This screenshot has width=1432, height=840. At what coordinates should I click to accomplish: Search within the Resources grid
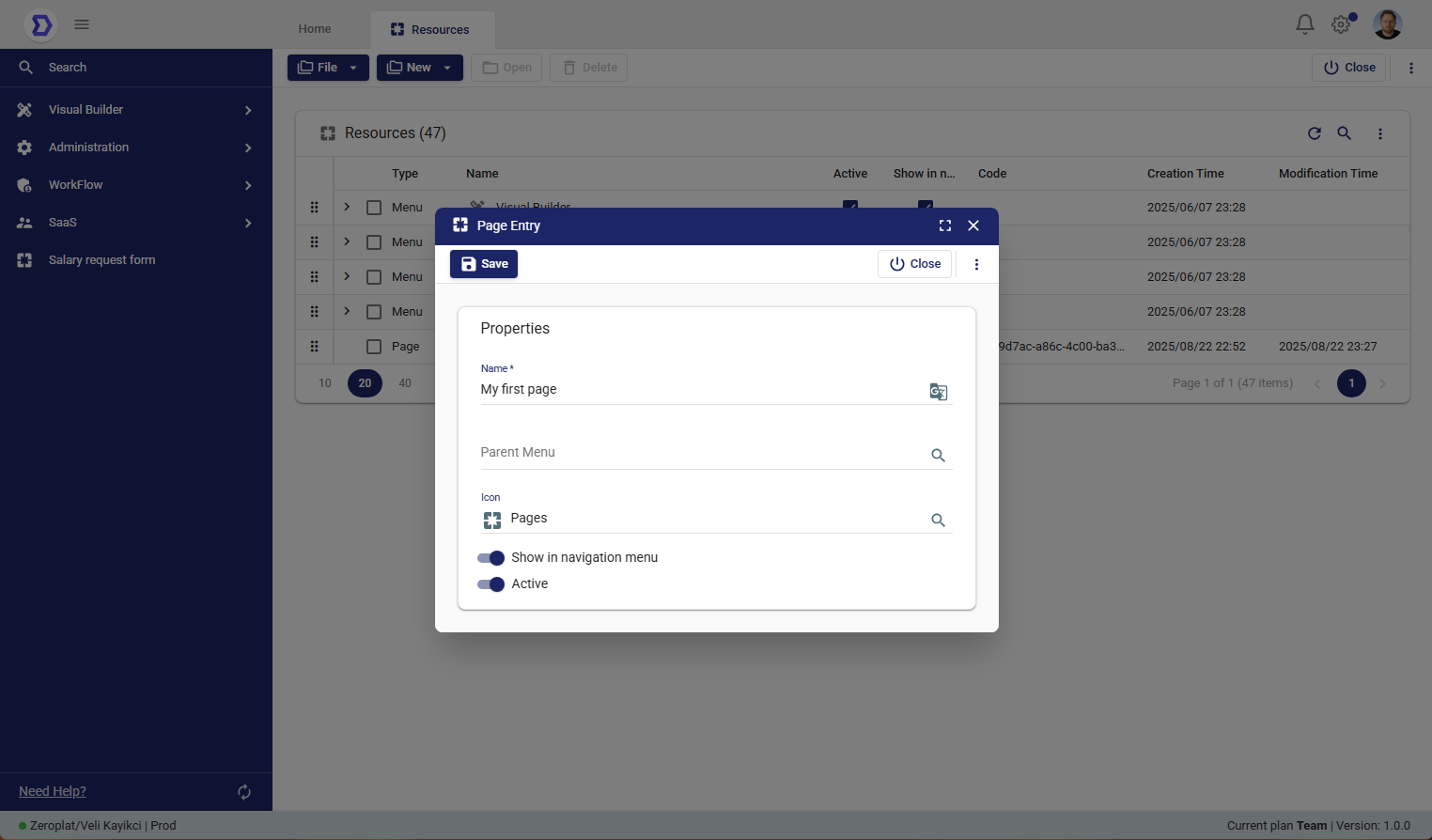point(1345,133)
